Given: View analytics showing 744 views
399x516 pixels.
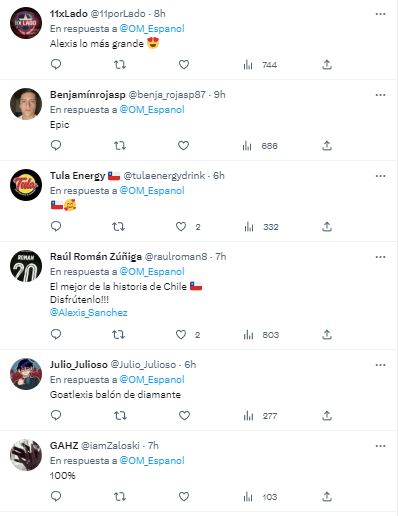Looking at the screenshot, I should (x=260, y=65).
